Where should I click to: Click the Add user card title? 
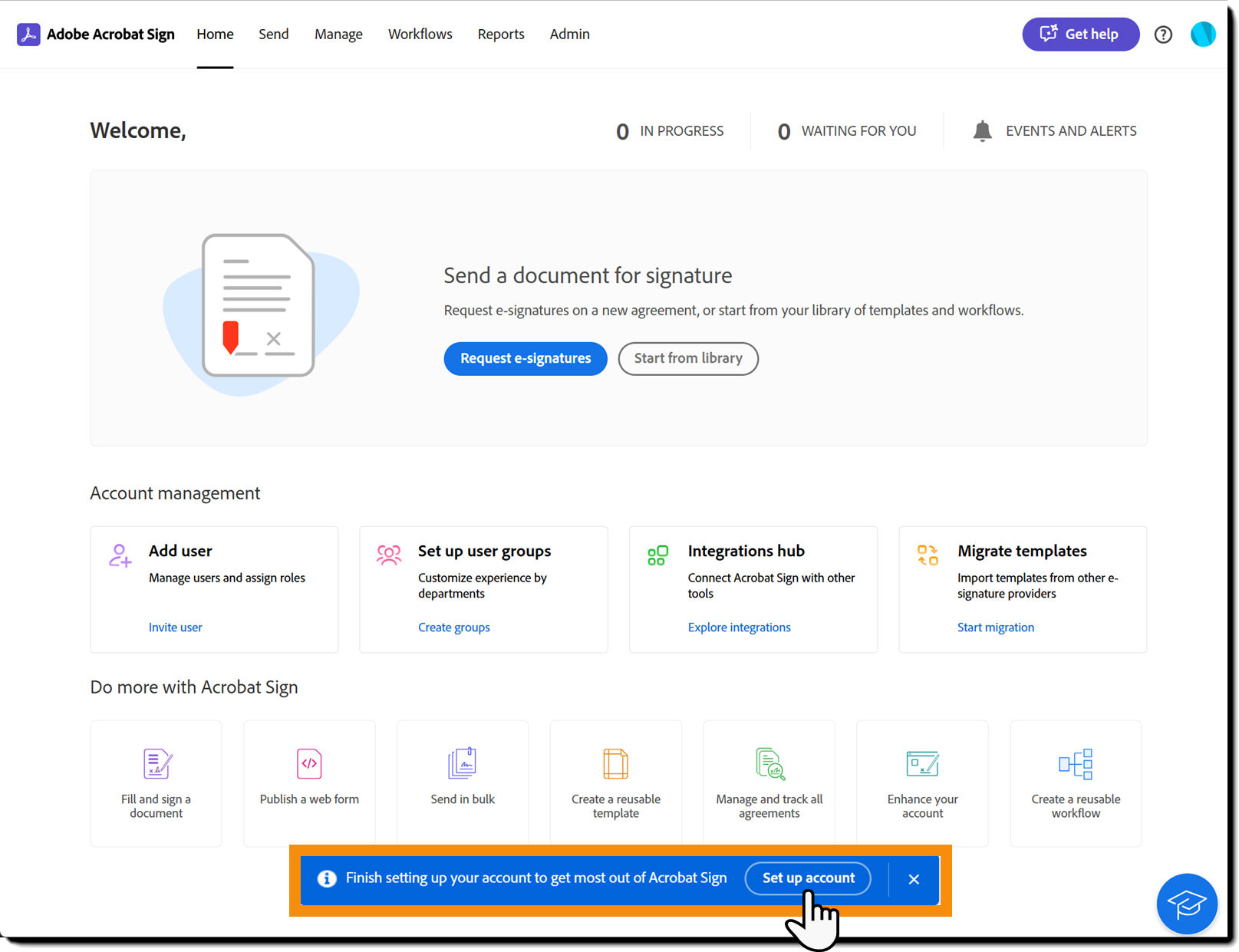[x=180, y=551]
